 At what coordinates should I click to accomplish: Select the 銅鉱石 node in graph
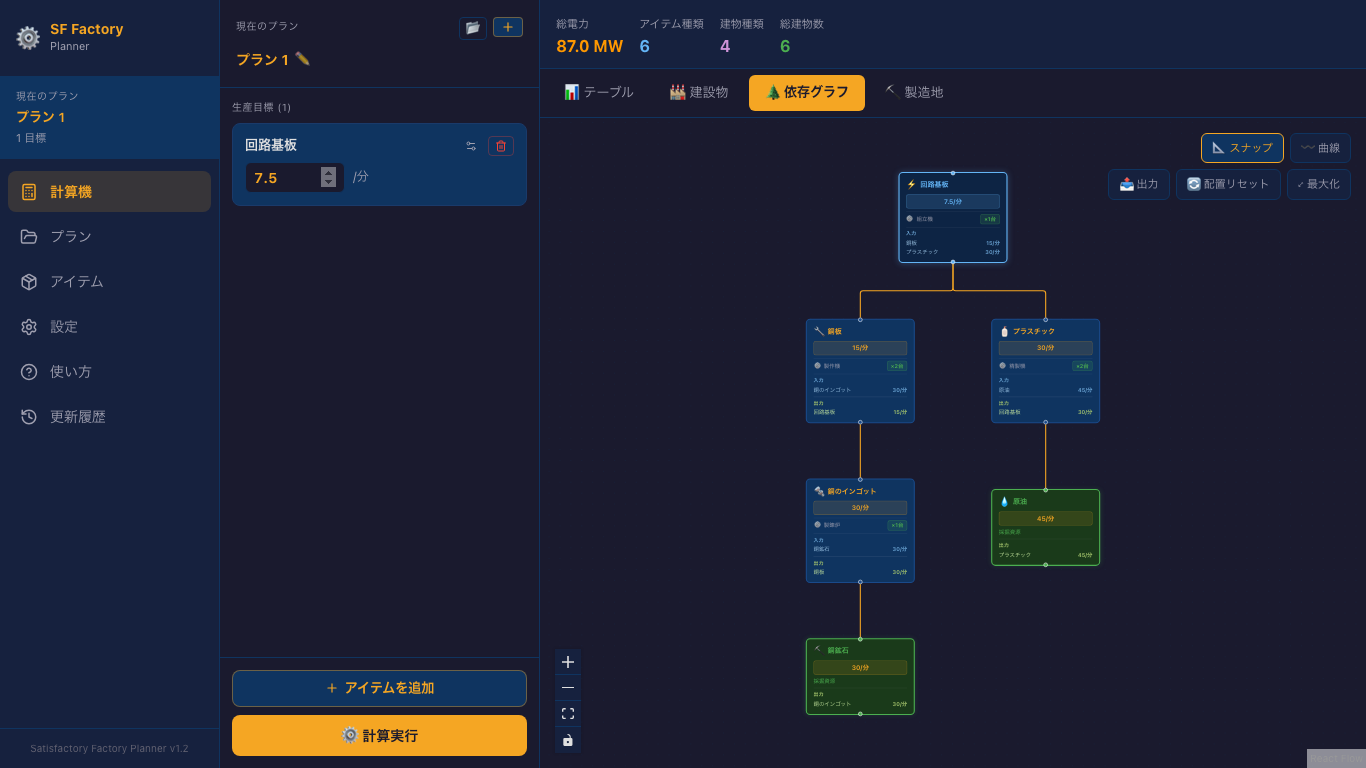(860, 676)
